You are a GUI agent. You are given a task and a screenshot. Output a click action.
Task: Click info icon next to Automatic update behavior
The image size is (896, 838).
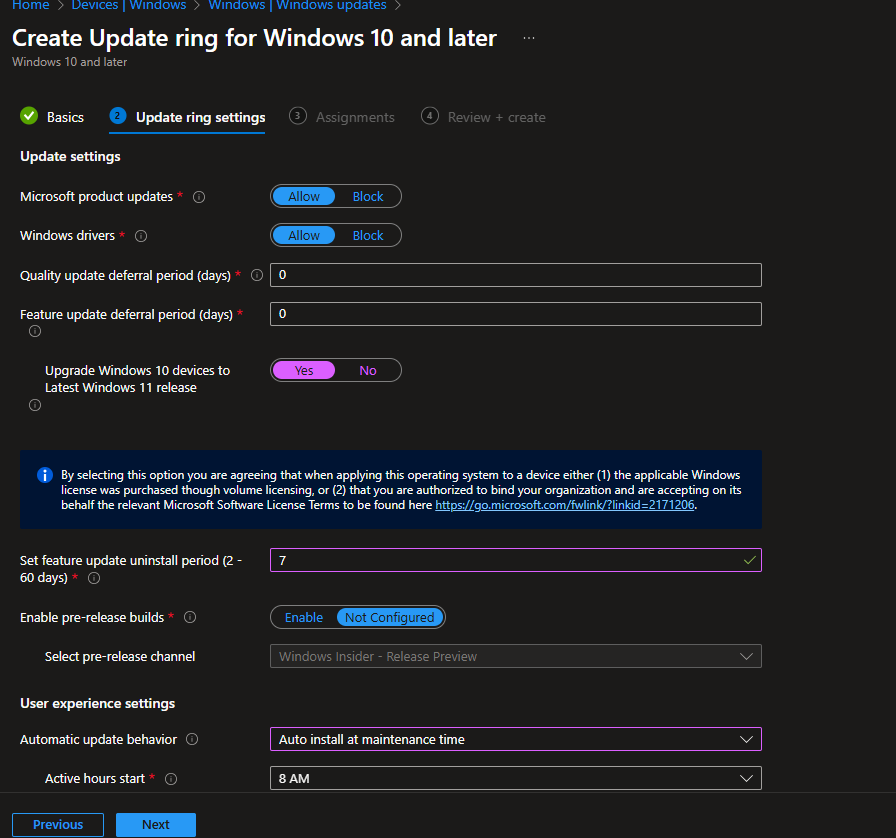tap(192, 740)
